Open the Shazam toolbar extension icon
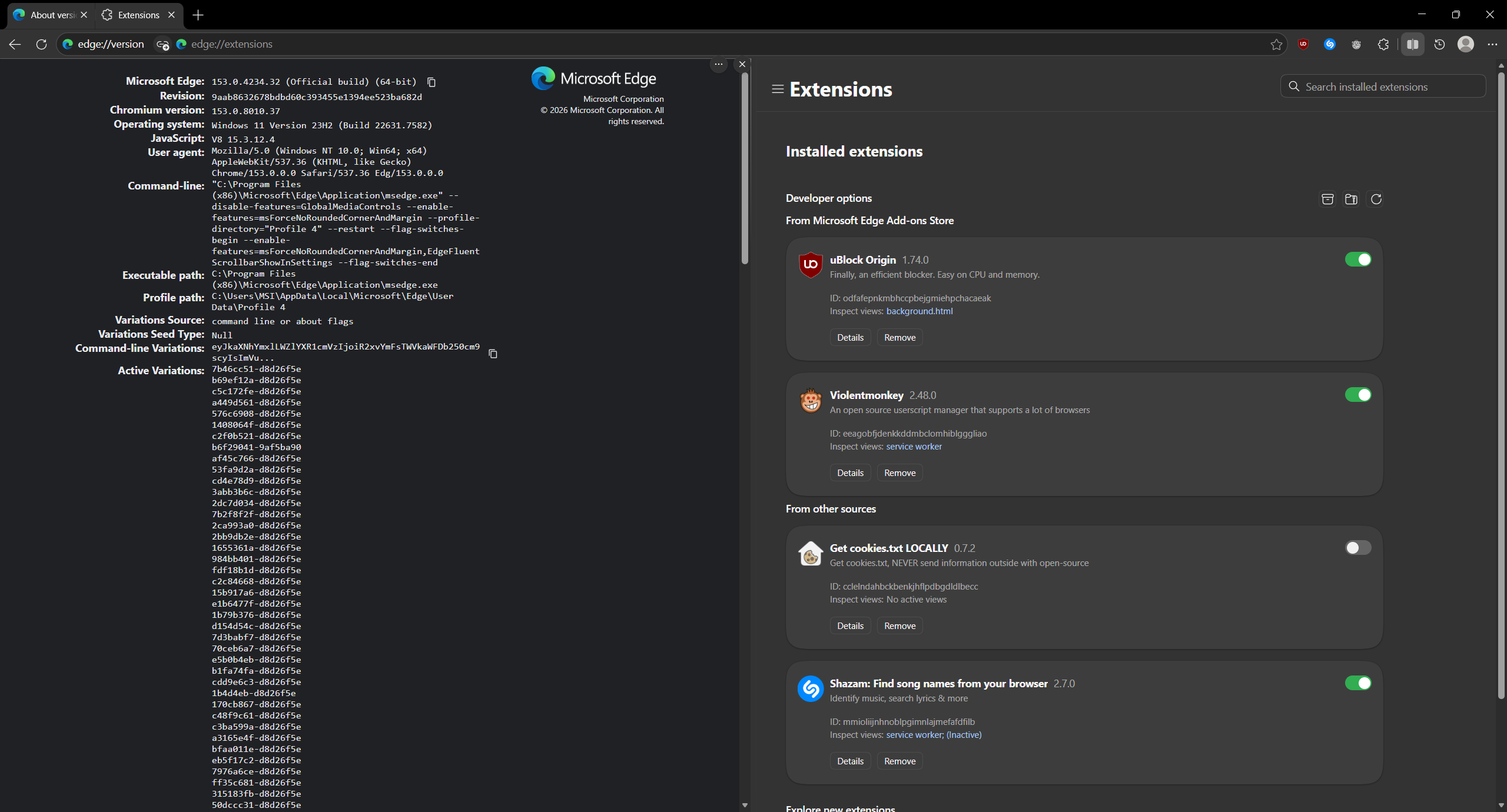The image size is (1507, 812). pyautogui.click(x=1330, y=44)
